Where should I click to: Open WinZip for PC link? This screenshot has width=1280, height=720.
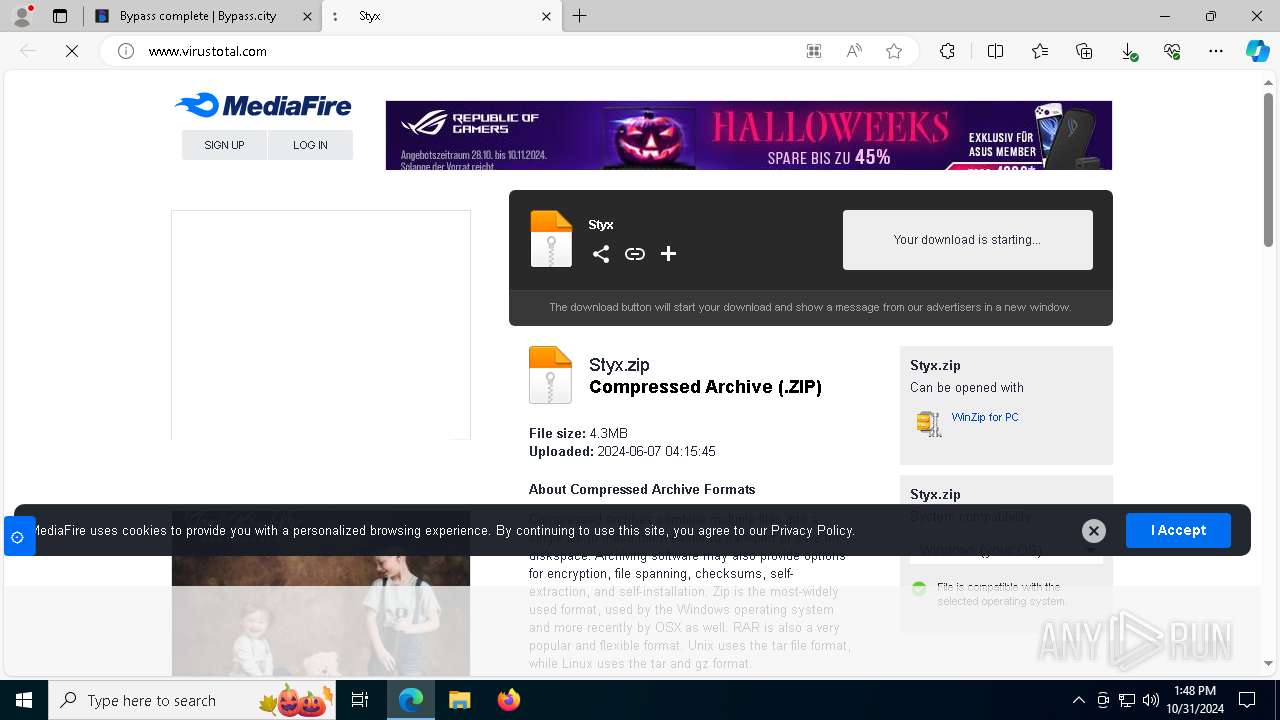[x=985, y=417]
